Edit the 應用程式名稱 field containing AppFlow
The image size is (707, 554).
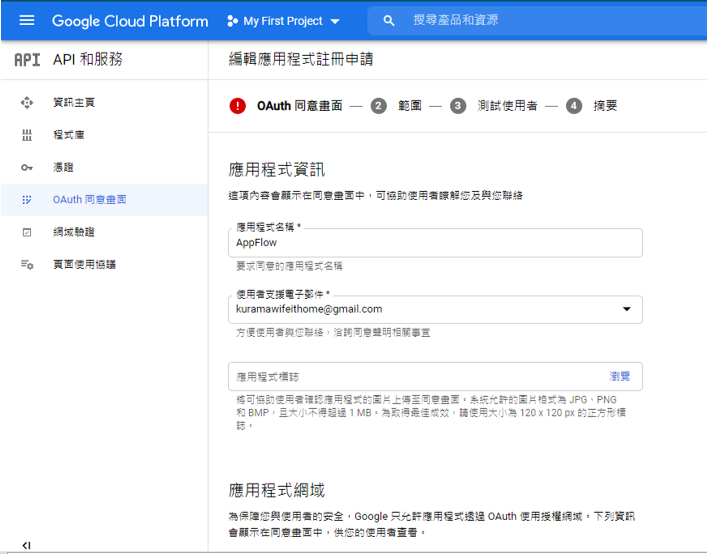point(435,243)
